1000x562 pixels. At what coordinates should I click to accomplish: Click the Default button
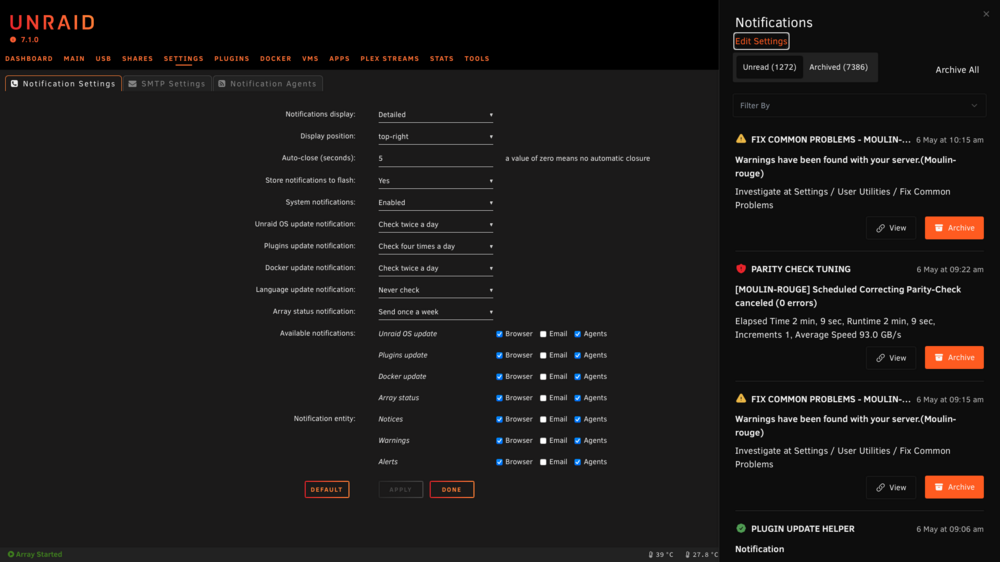(327, 489)
